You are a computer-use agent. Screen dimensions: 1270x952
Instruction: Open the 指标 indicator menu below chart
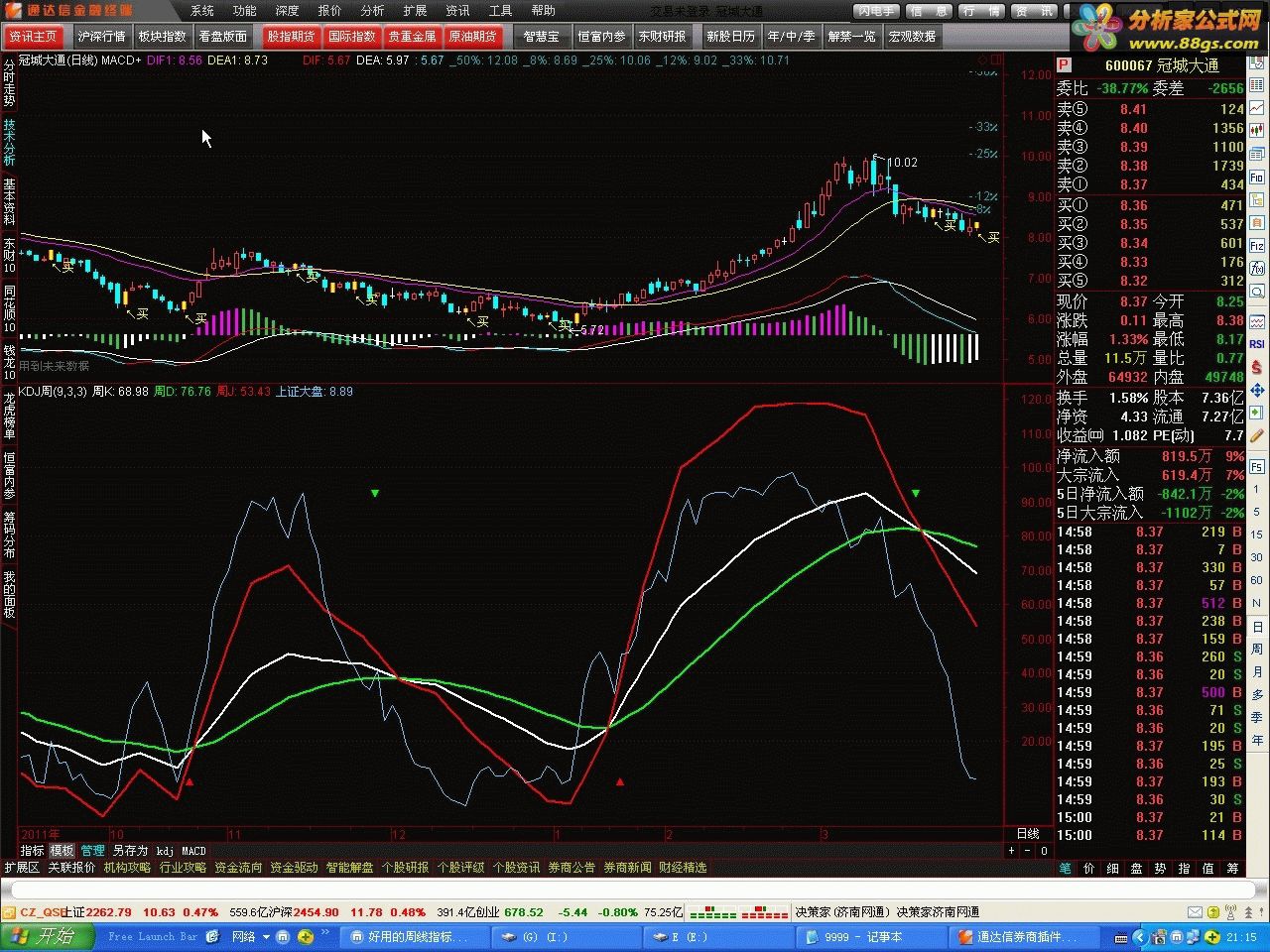pos(33,851)
